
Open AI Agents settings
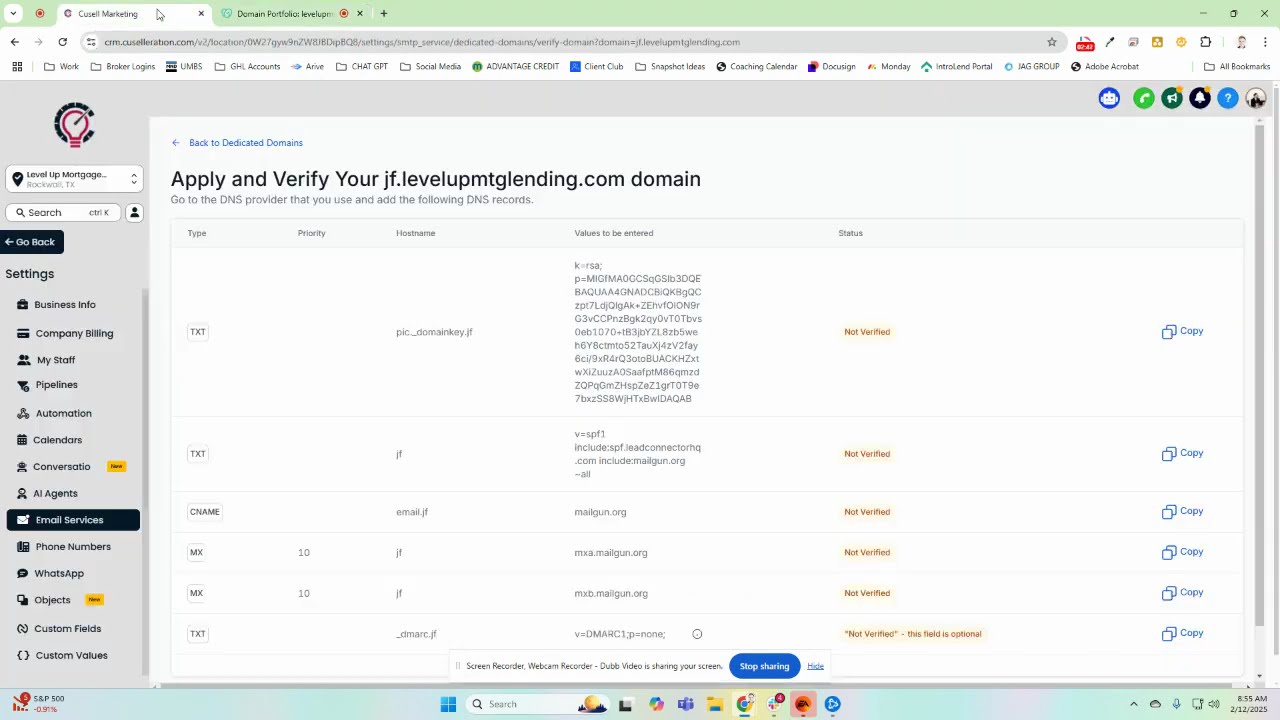[55, 493]
